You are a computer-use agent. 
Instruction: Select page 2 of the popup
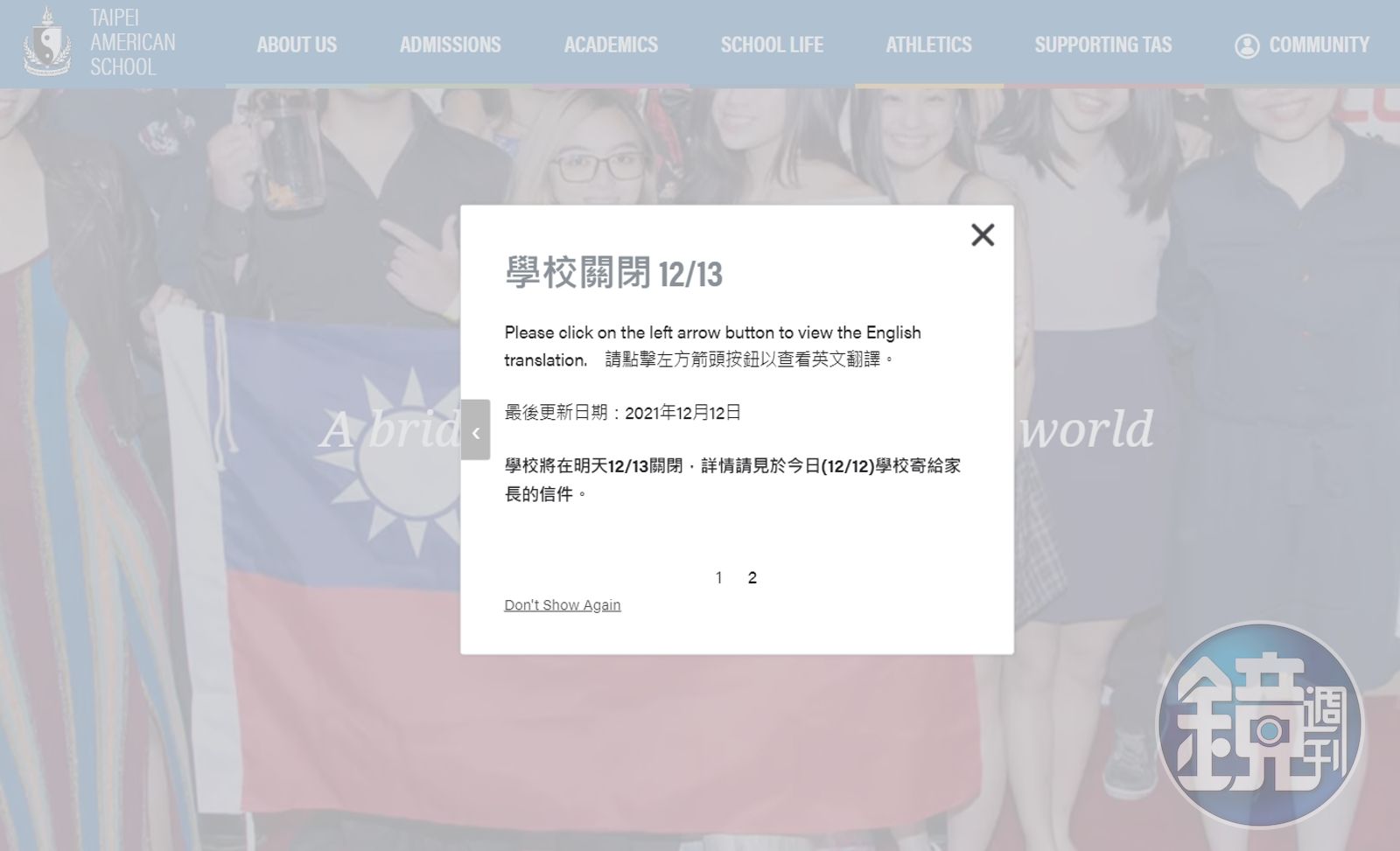[x=752, y=577]
